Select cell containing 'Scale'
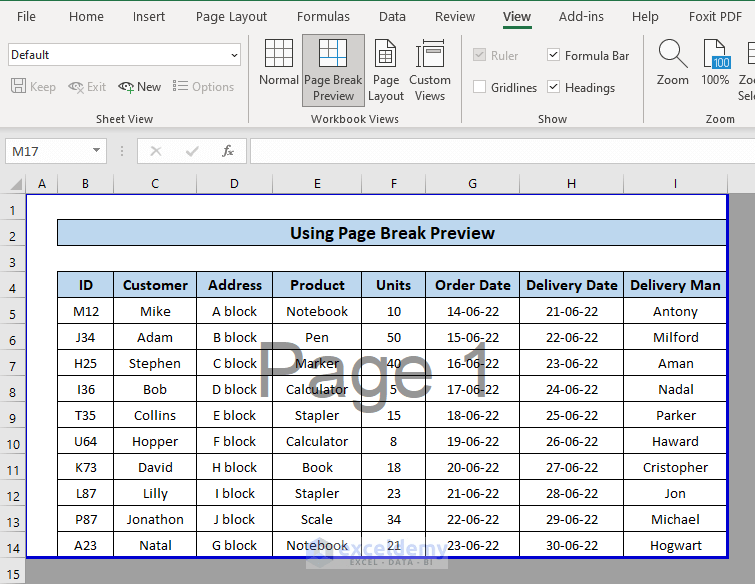 point(317,519)
